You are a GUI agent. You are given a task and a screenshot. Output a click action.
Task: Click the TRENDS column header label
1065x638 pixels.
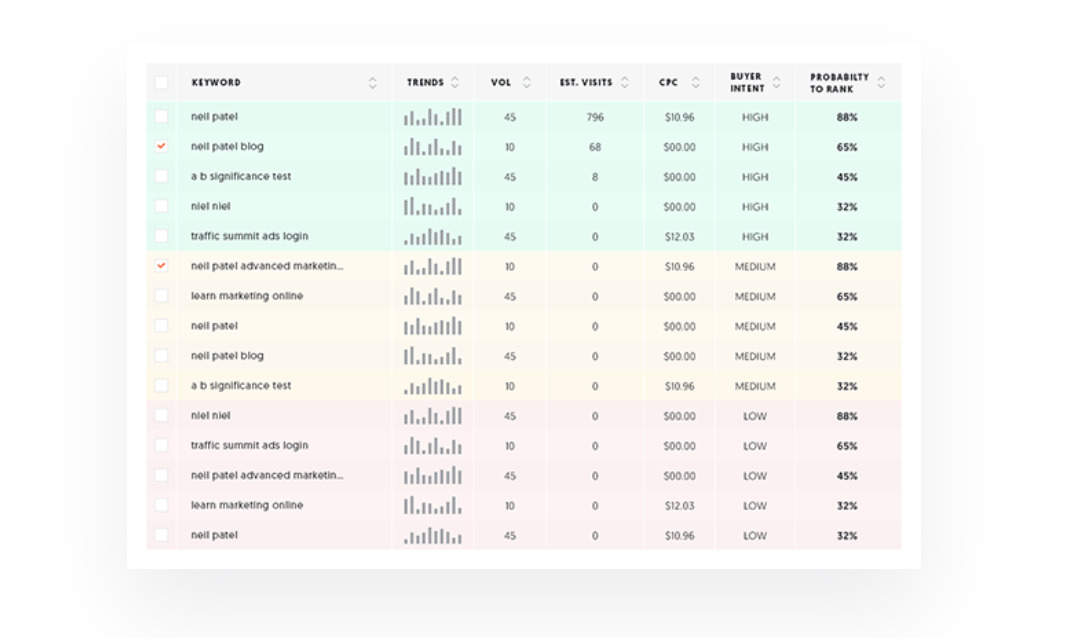pos(425,83)
